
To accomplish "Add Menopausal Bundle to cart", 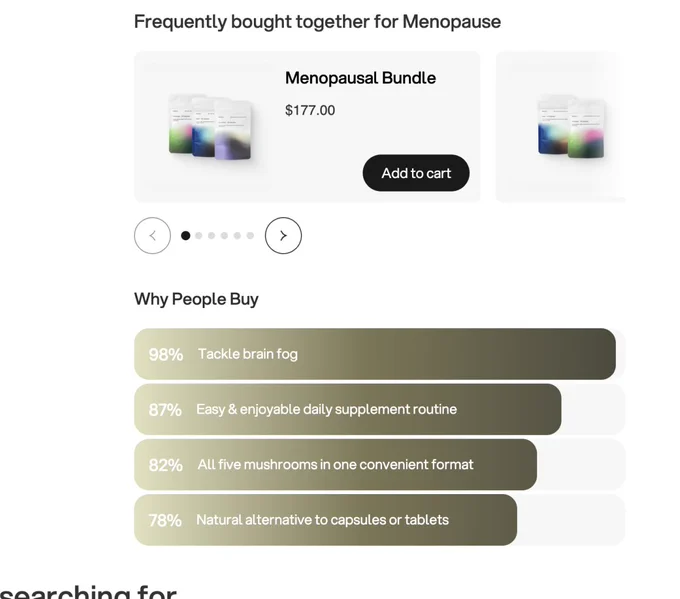I will coord(416,173).
